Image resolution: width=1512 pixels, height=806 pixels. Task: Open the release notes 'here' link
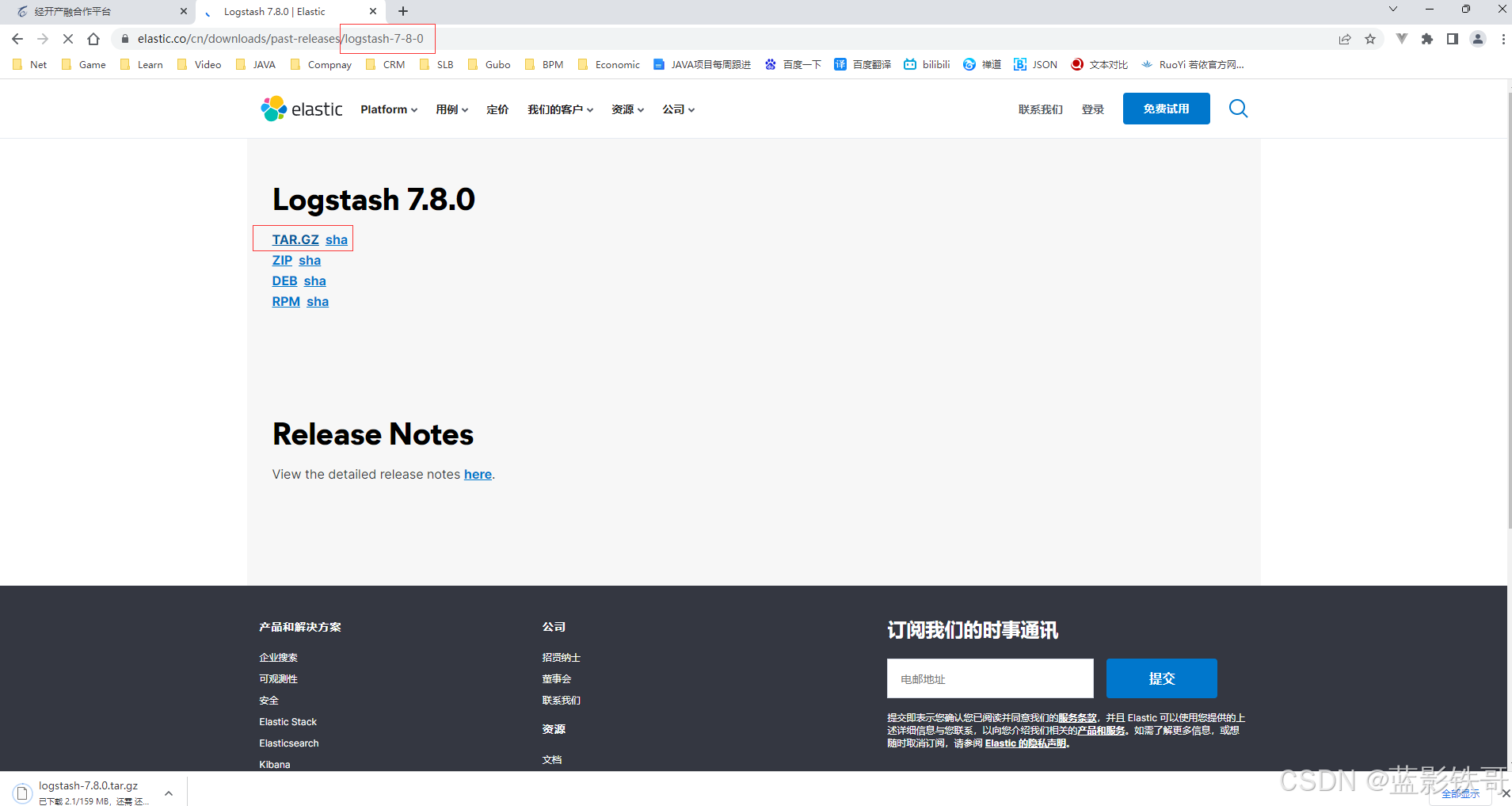[x=478, y=474]
